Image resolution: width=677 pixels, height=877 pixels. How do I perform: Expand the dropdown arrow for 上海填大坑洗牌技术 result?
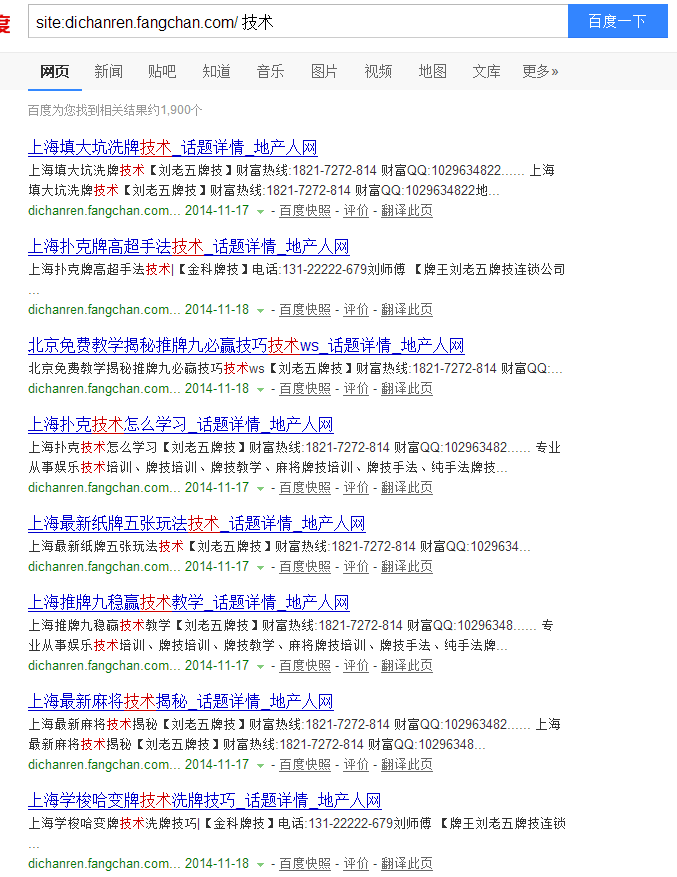coord(260,211)
